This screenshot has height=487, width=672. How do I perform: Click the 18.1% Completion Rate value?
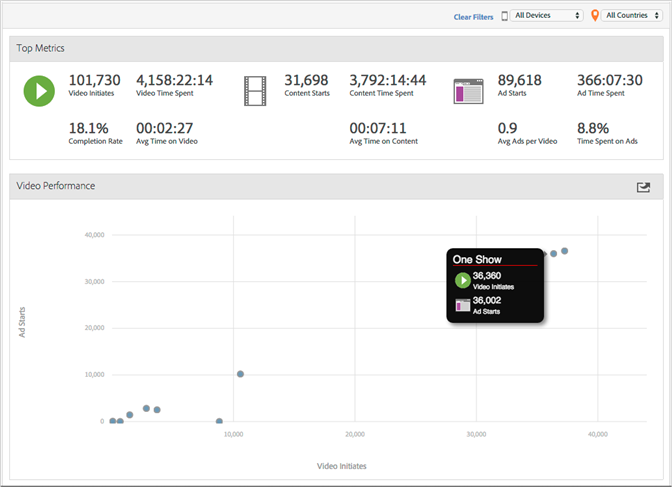88,128
